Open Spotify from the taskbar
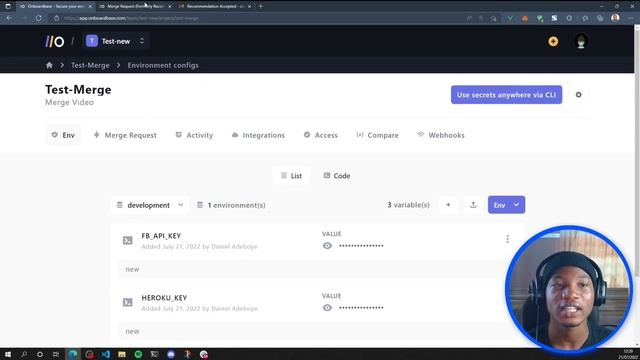This screenshot has width=640, height=360. [138, 354]
